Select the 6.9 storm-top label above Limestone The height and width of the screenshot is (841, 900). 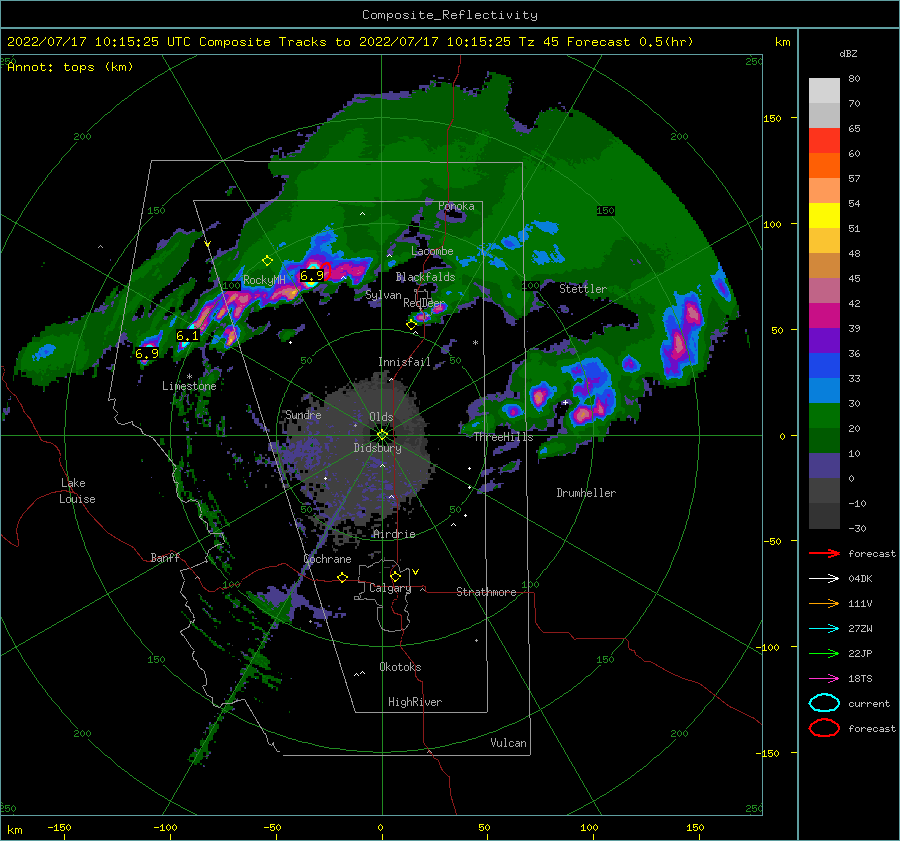tap(147, 354)
